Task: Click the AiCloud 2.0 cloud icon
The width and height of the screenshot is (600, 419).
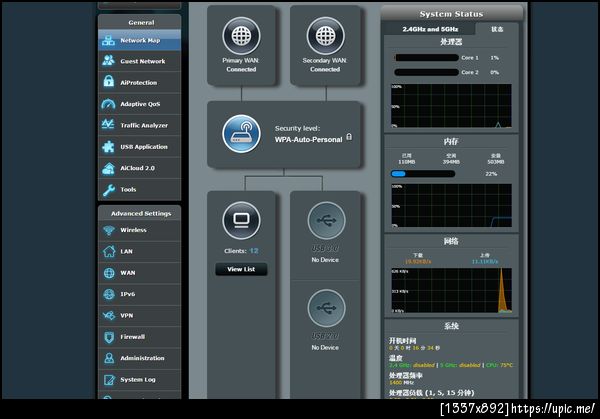Action: (x=109, y=168)
